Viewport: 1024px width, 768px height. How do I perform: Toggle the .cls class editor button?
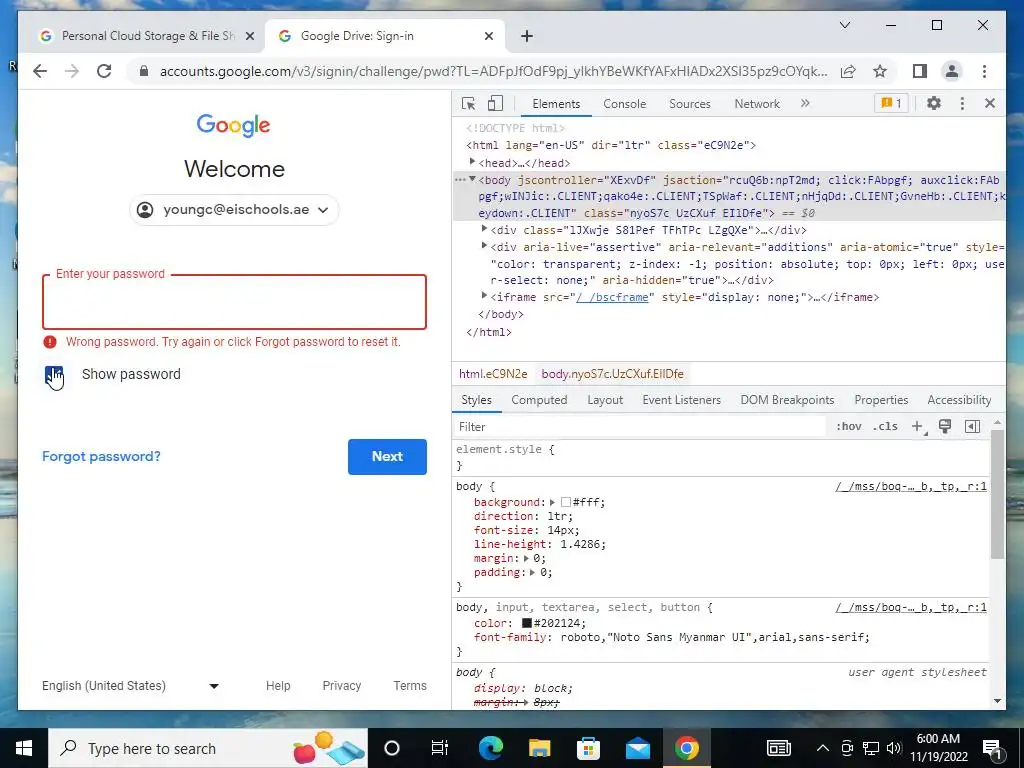pos(886,426)
